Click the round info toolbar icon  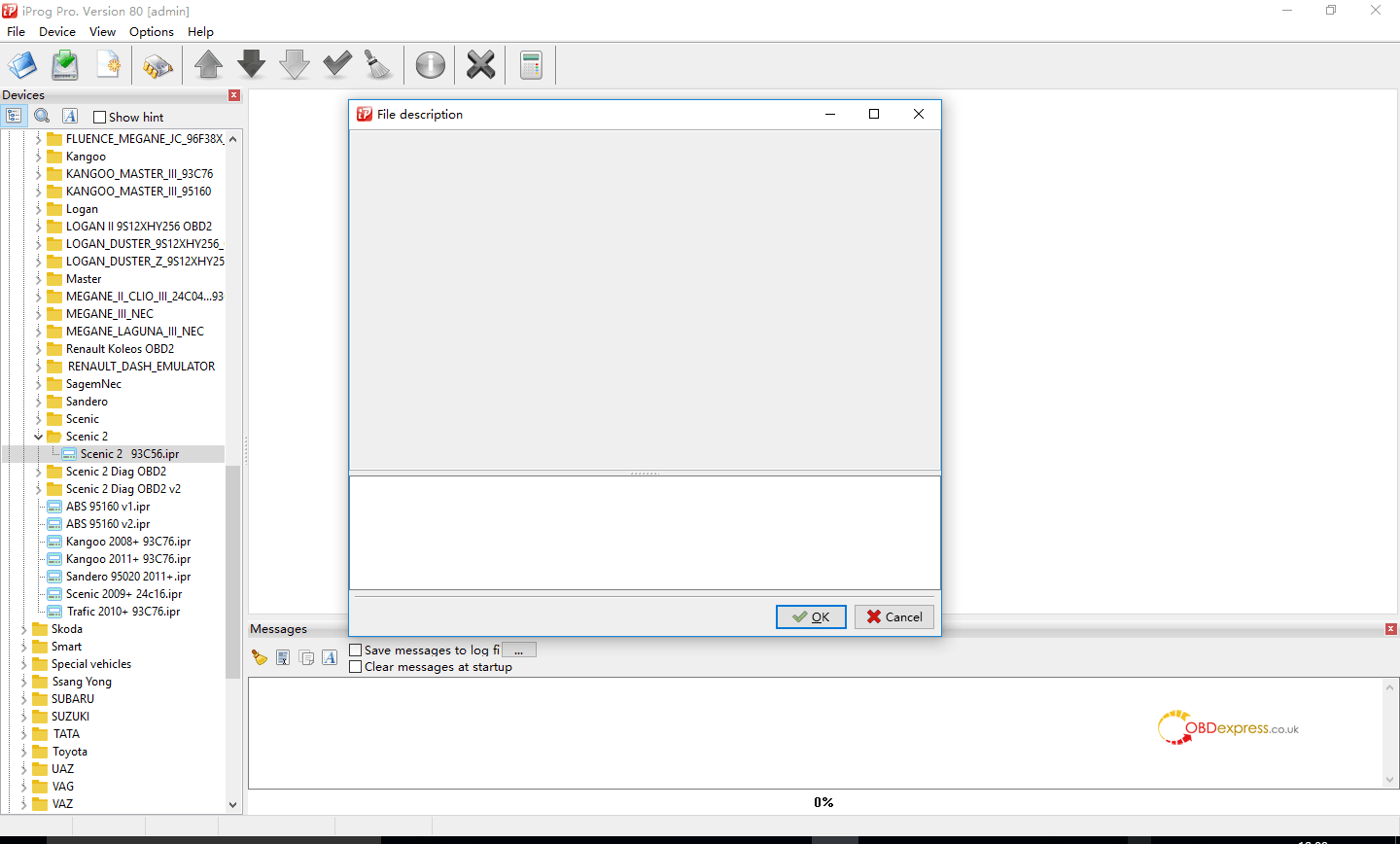point(431,65)
